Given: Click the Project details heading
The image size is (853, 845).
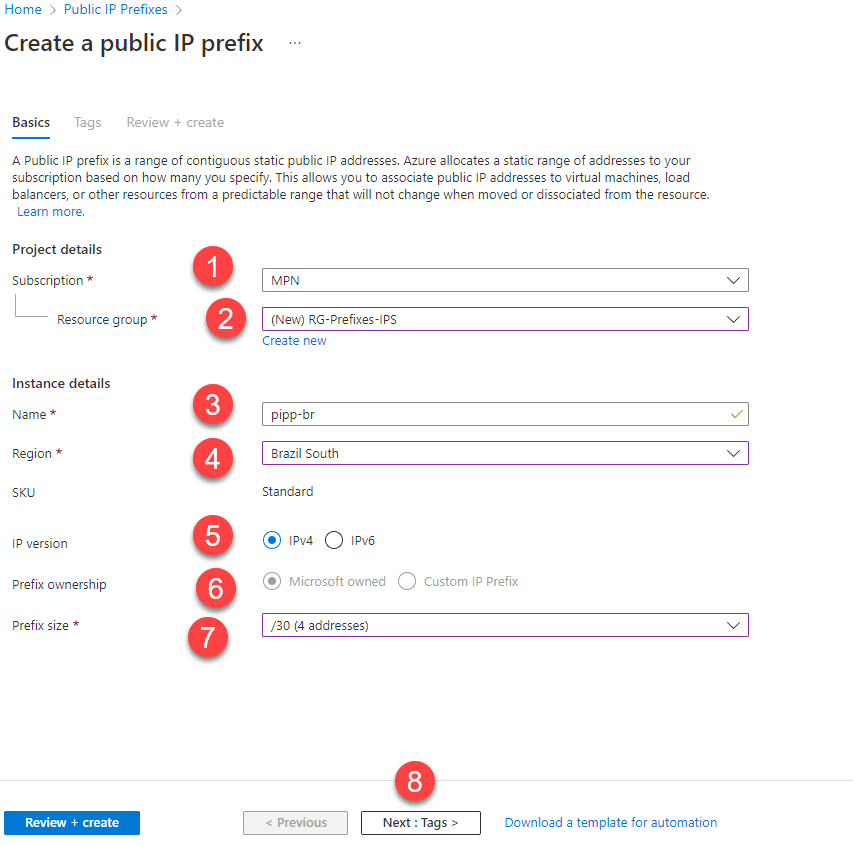Looking at the screenshot, I should (x=57, y=249).
